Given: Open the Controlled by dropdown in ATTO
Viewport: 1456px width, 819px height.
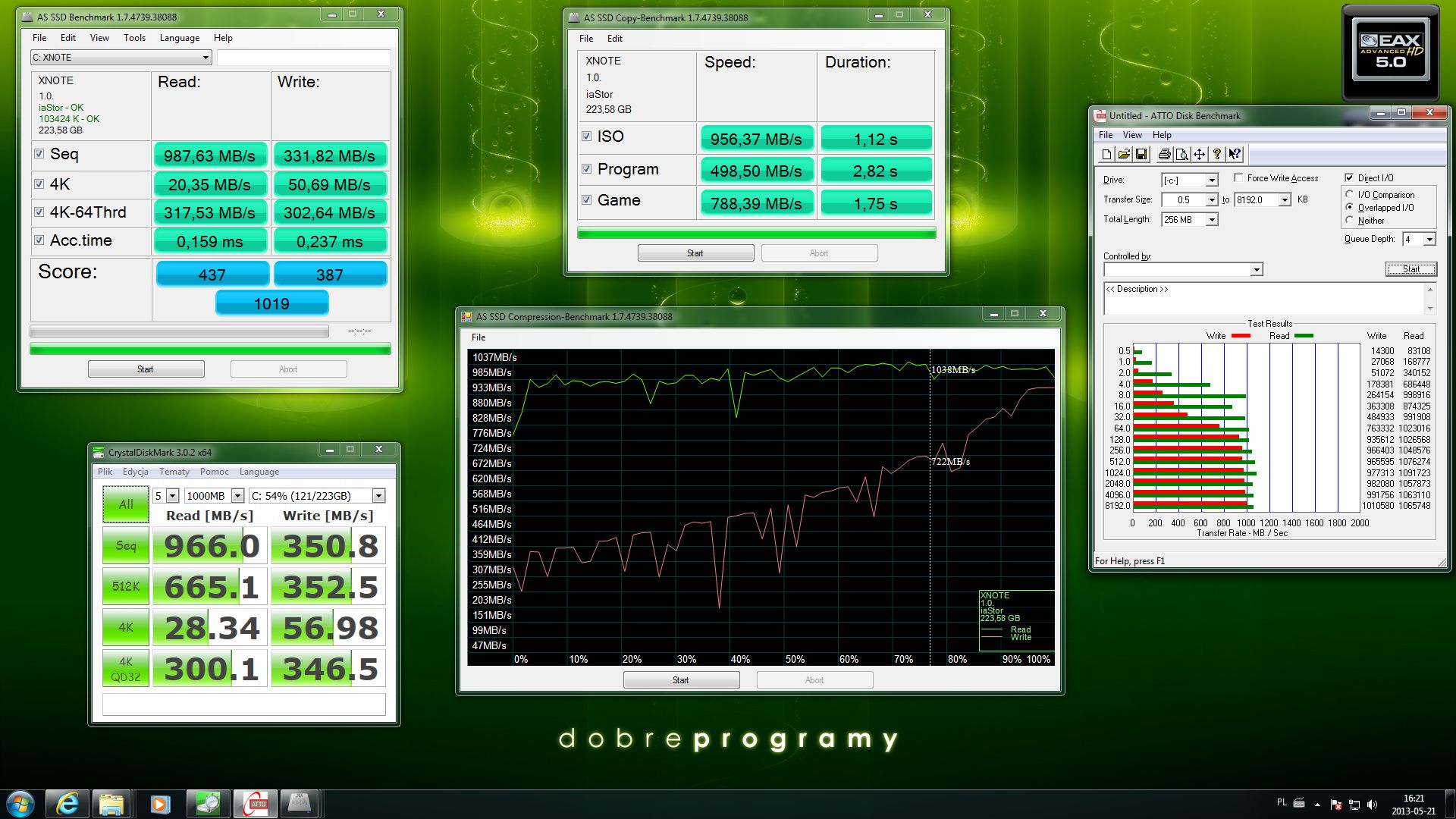Looking at the screenshot, I should click(1183, 270).
